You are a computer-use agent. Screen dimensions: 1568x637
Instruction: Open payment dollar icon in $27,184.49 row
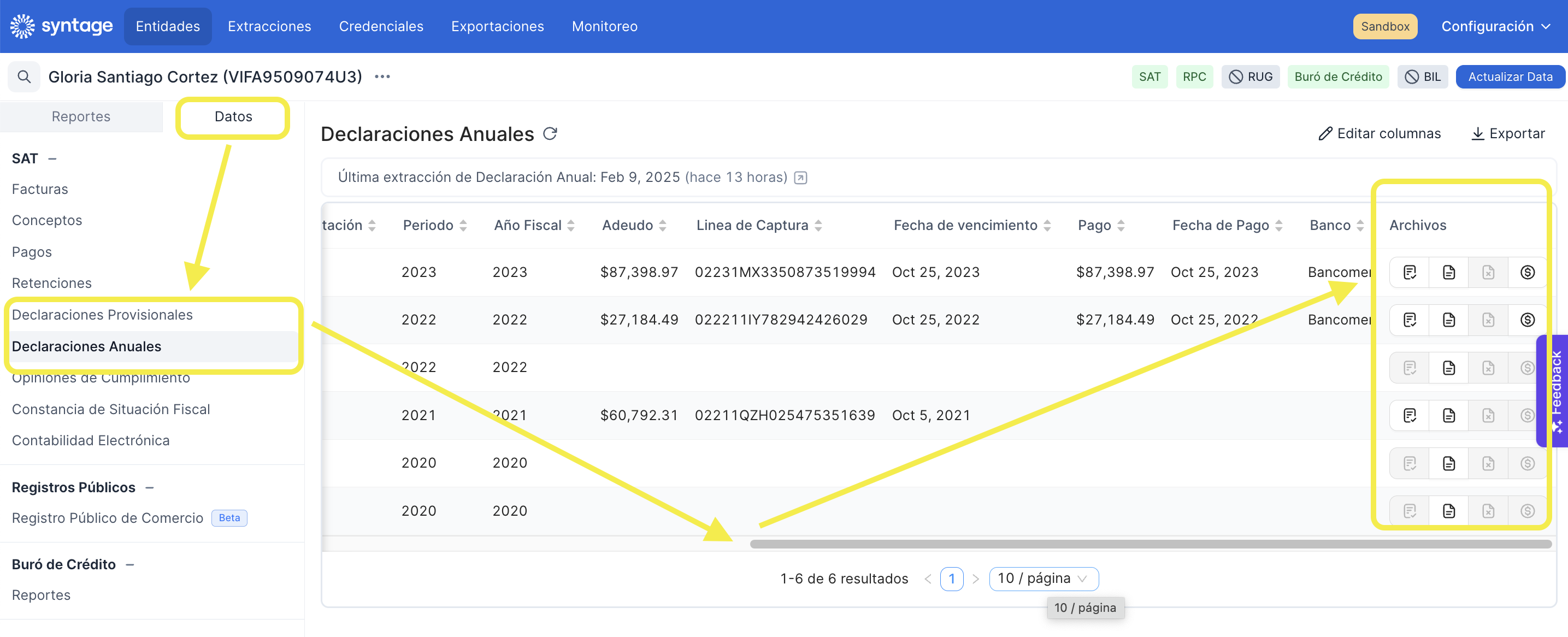[1527, 320]
